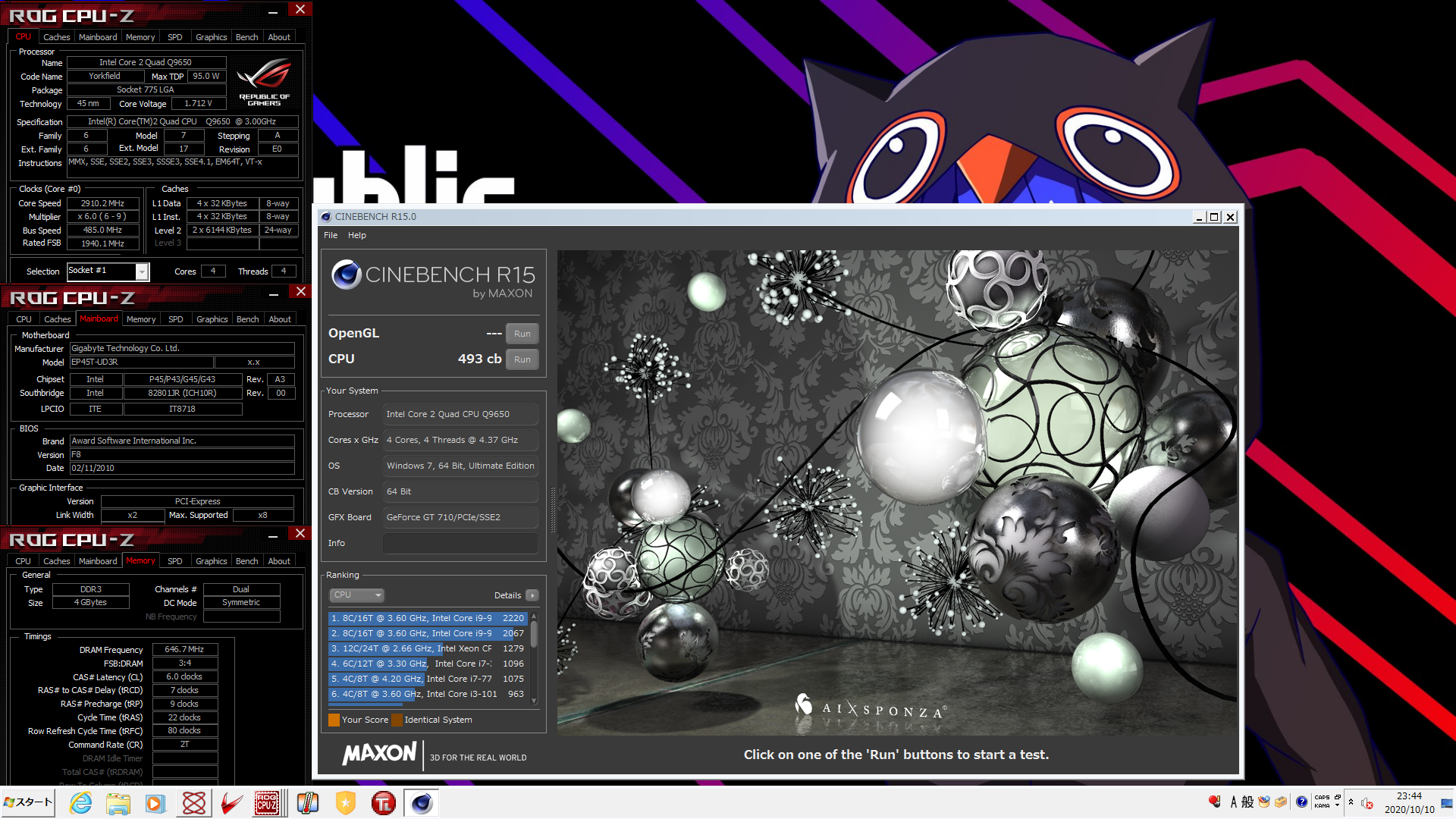Open the Help menu in Cinebench

(357, 235)
